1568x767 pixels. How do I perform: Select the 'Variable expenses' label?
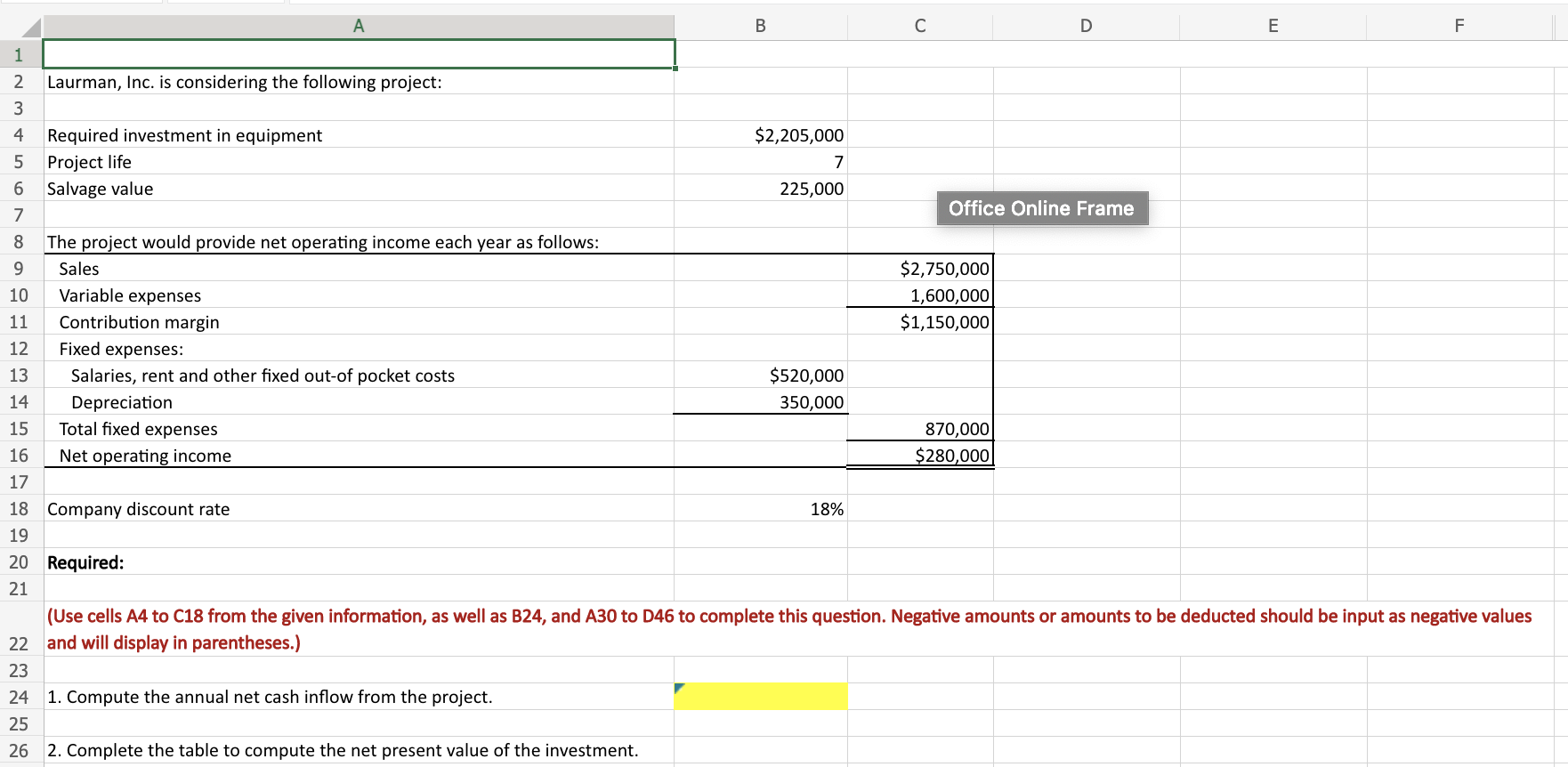coord(130,295)
